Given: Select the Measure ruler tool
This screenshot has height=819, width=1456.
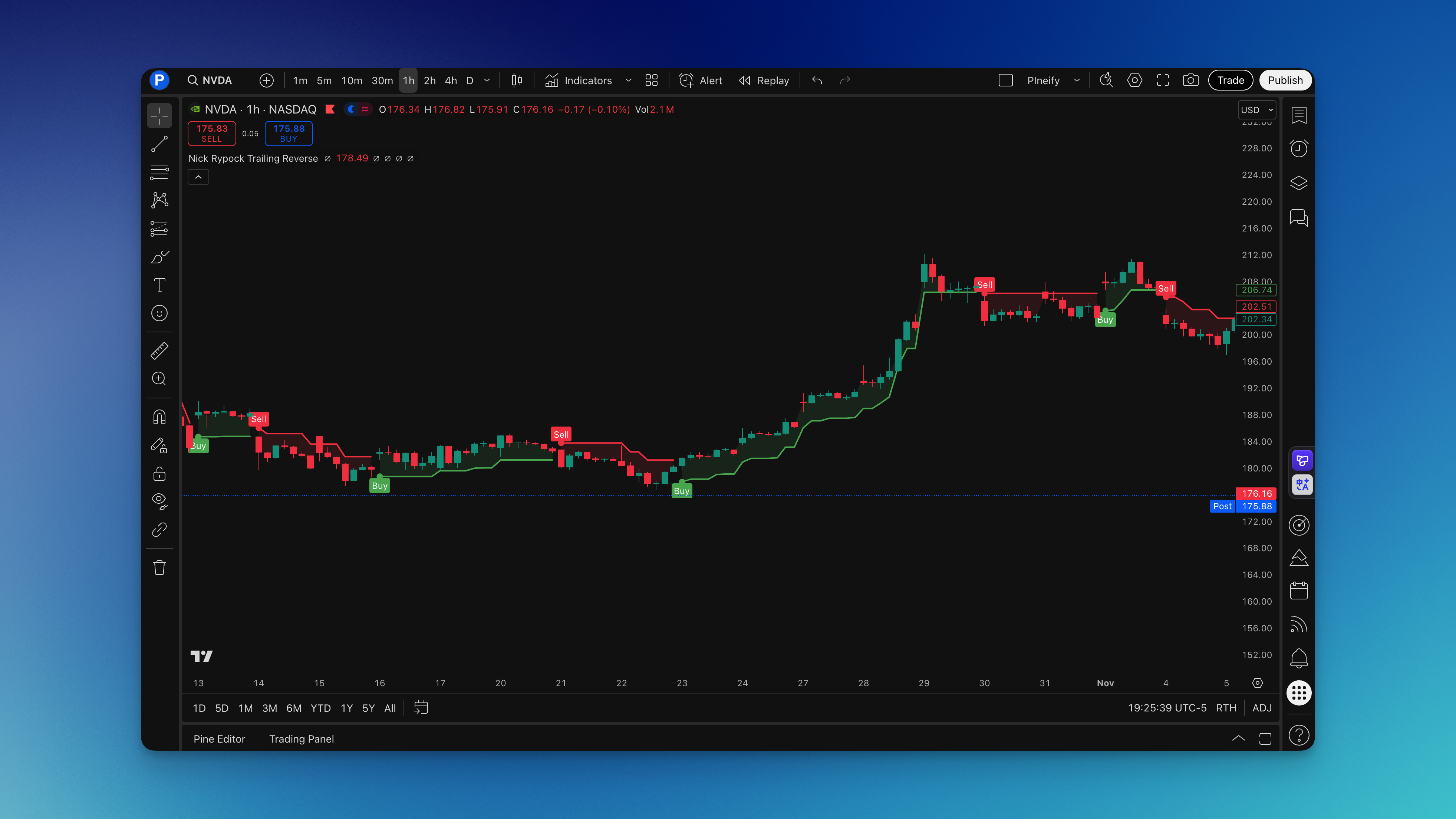Looking at the screenshot, I should point(159,351).
